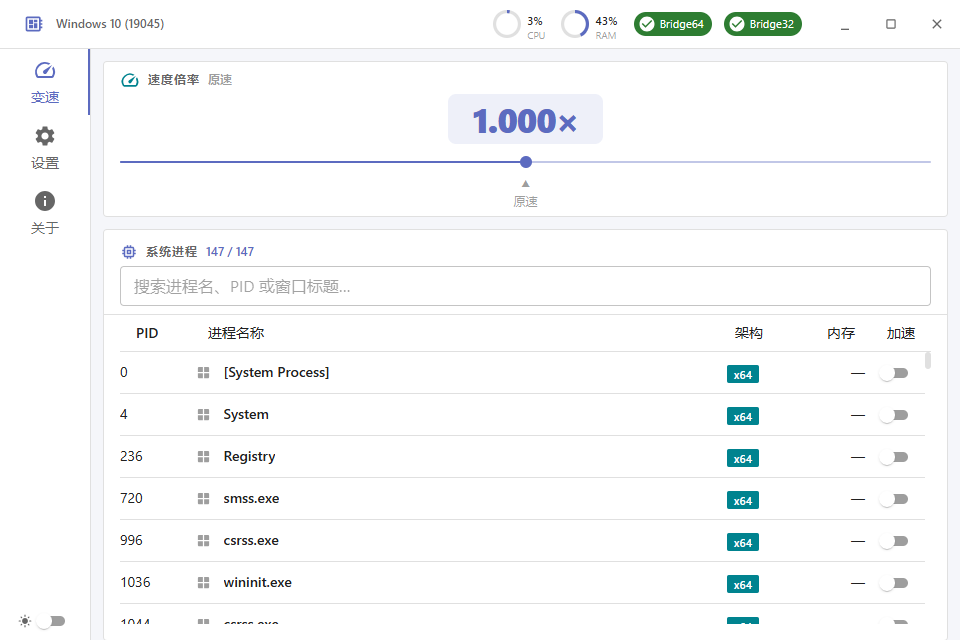Click PID 1036 cell
This screenshot has width=960, height=640.
point(135,582)
